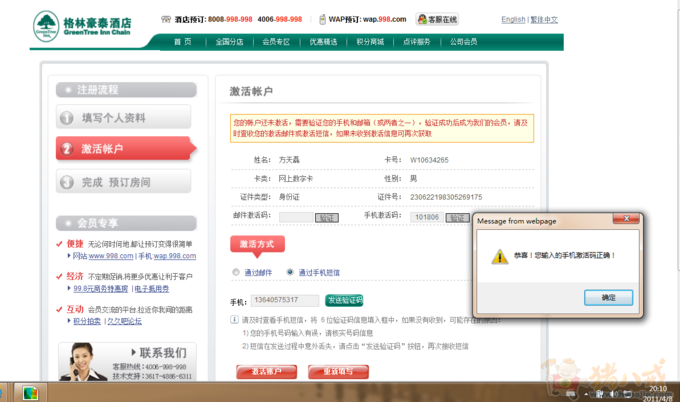Click the red 激活账户 button

click(267, 372)
